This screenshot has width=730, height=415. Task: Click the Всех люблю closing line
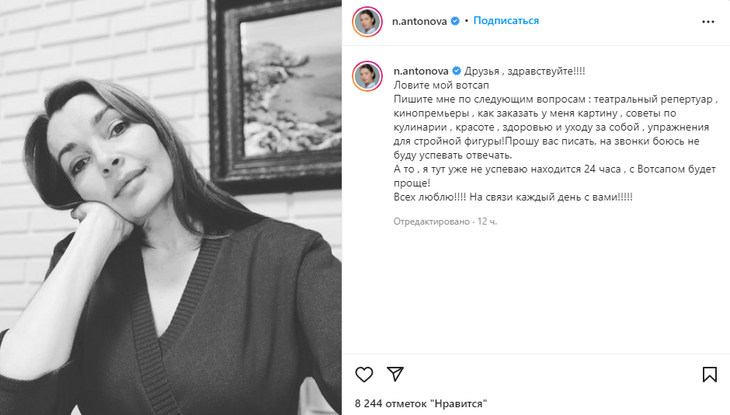click(513, 197)
